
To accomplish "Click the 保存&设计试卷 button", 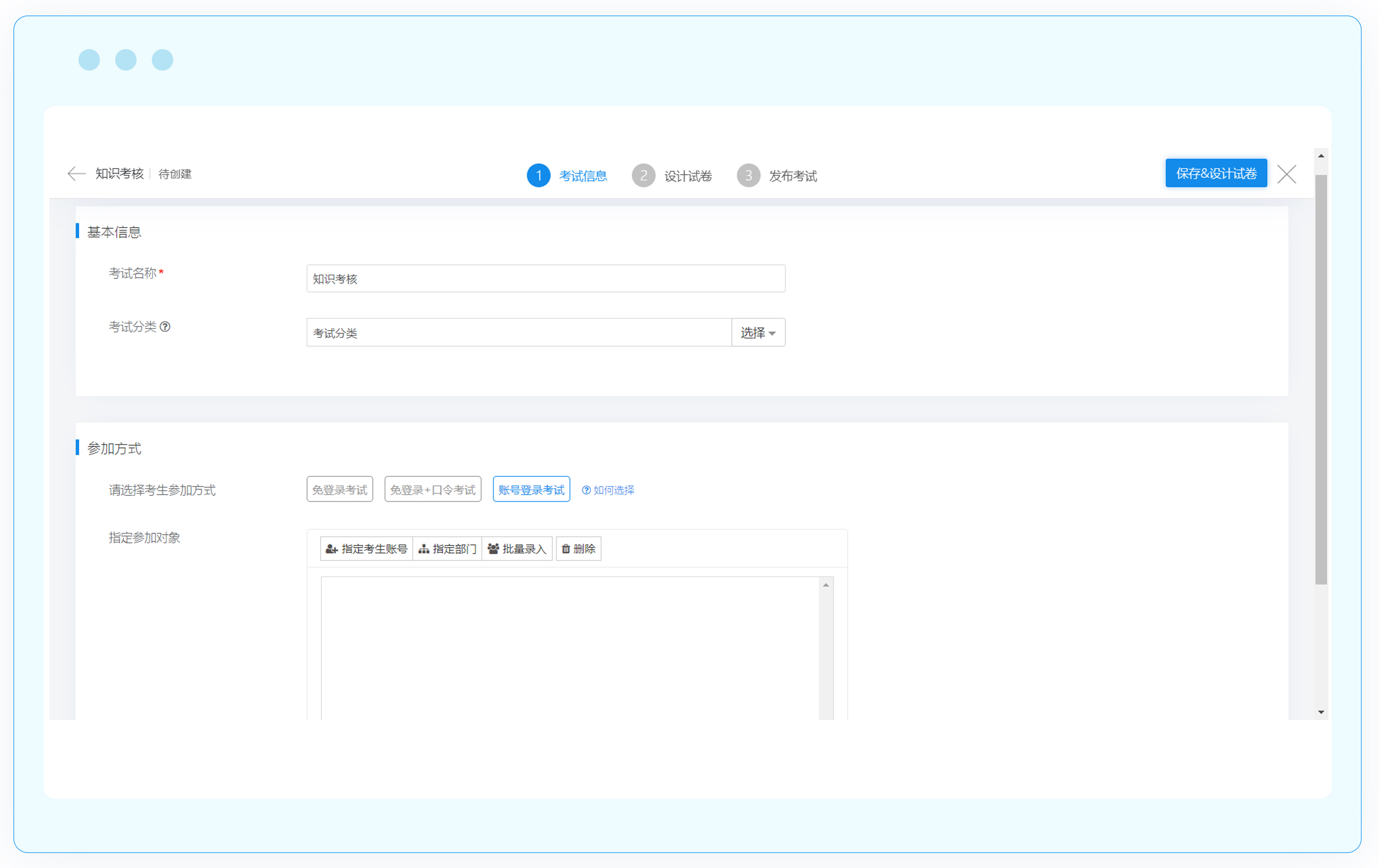I will [x=1216, y=174].
